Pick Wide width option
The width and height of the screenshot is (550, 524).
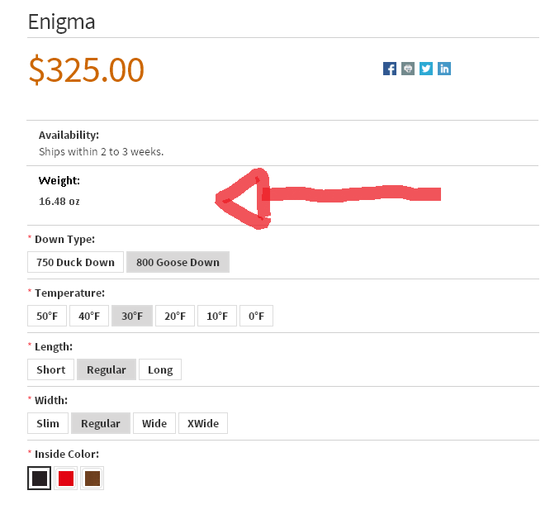point(154,423)
